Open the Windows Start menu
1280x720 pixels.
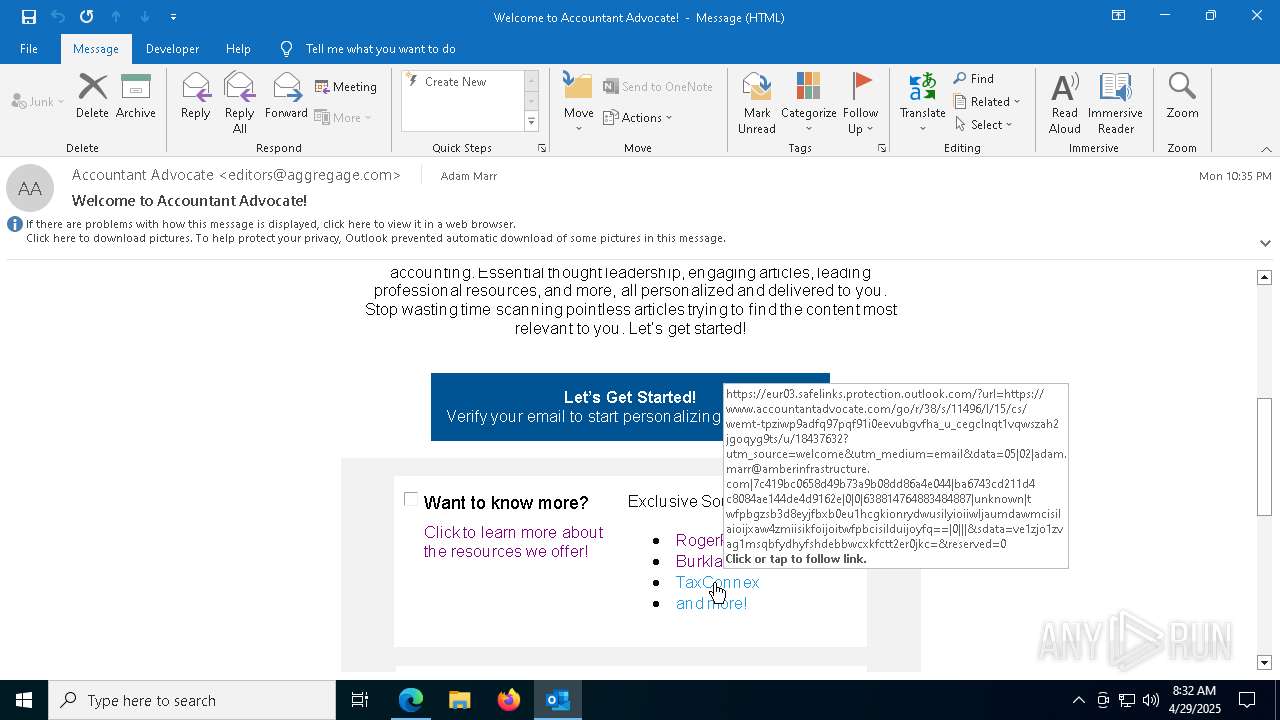point(24,700)
